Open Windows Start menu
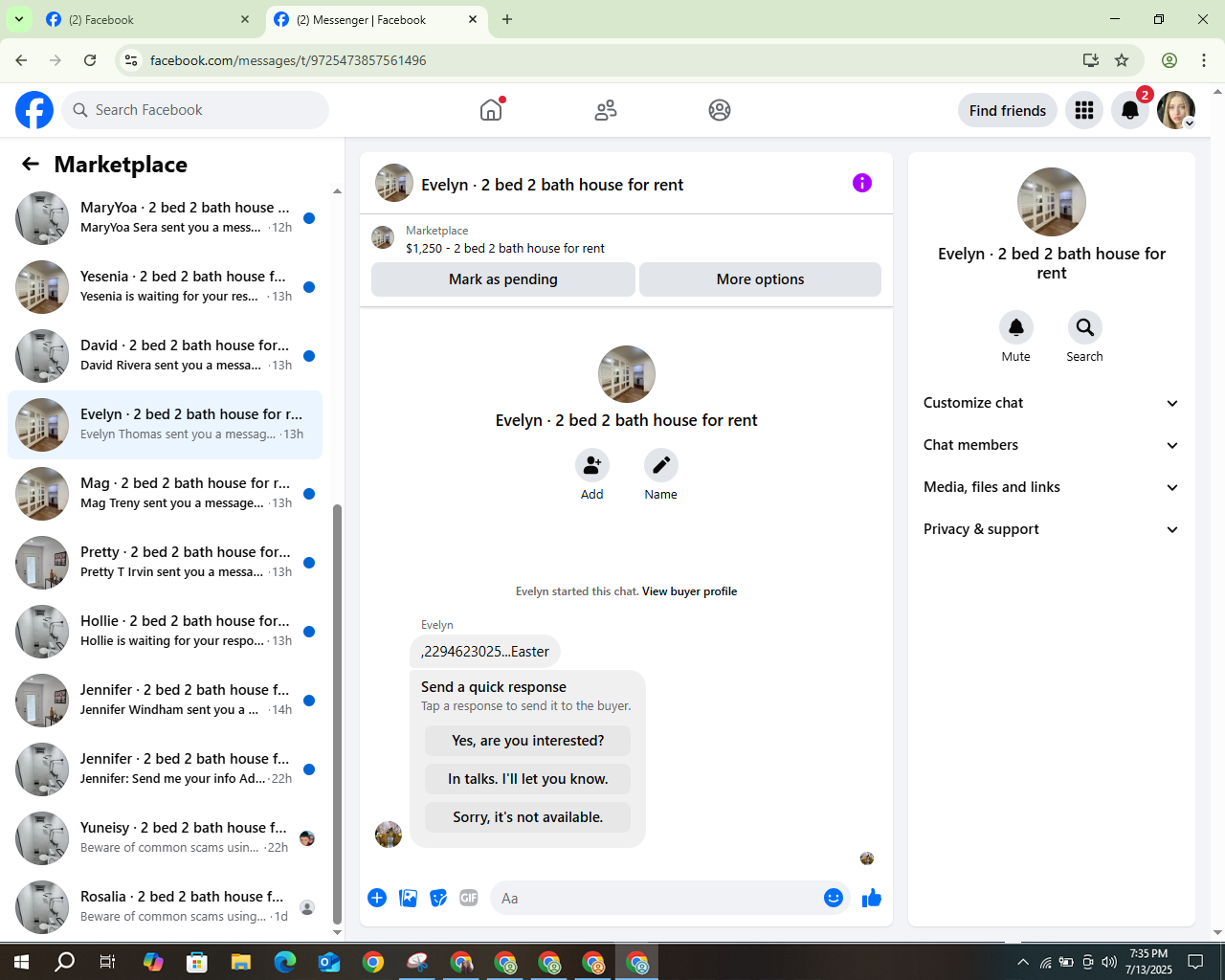This screenshot has height=980, width=1225. [21, 962]
